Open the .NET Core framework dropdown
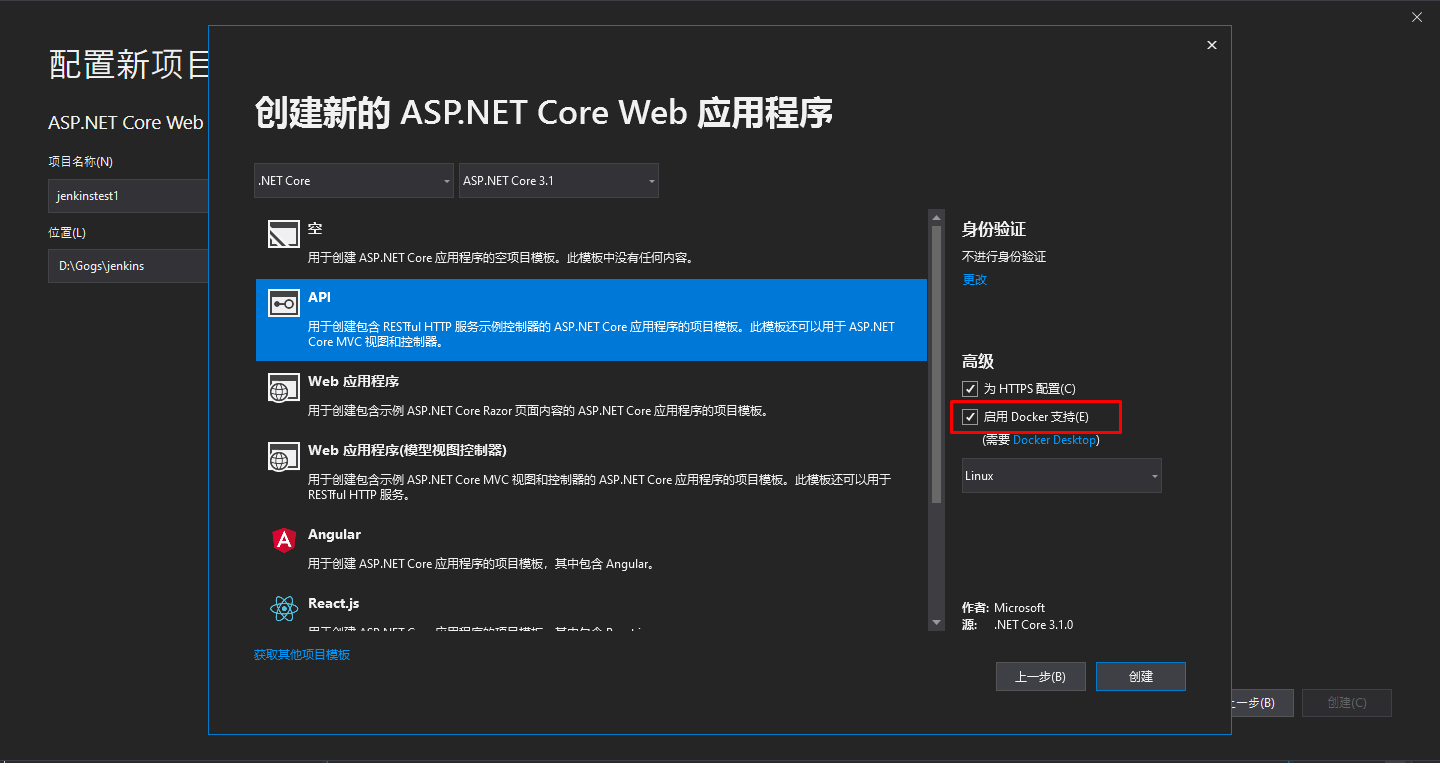Viewport: 1440px width, 763px height. 355,181
